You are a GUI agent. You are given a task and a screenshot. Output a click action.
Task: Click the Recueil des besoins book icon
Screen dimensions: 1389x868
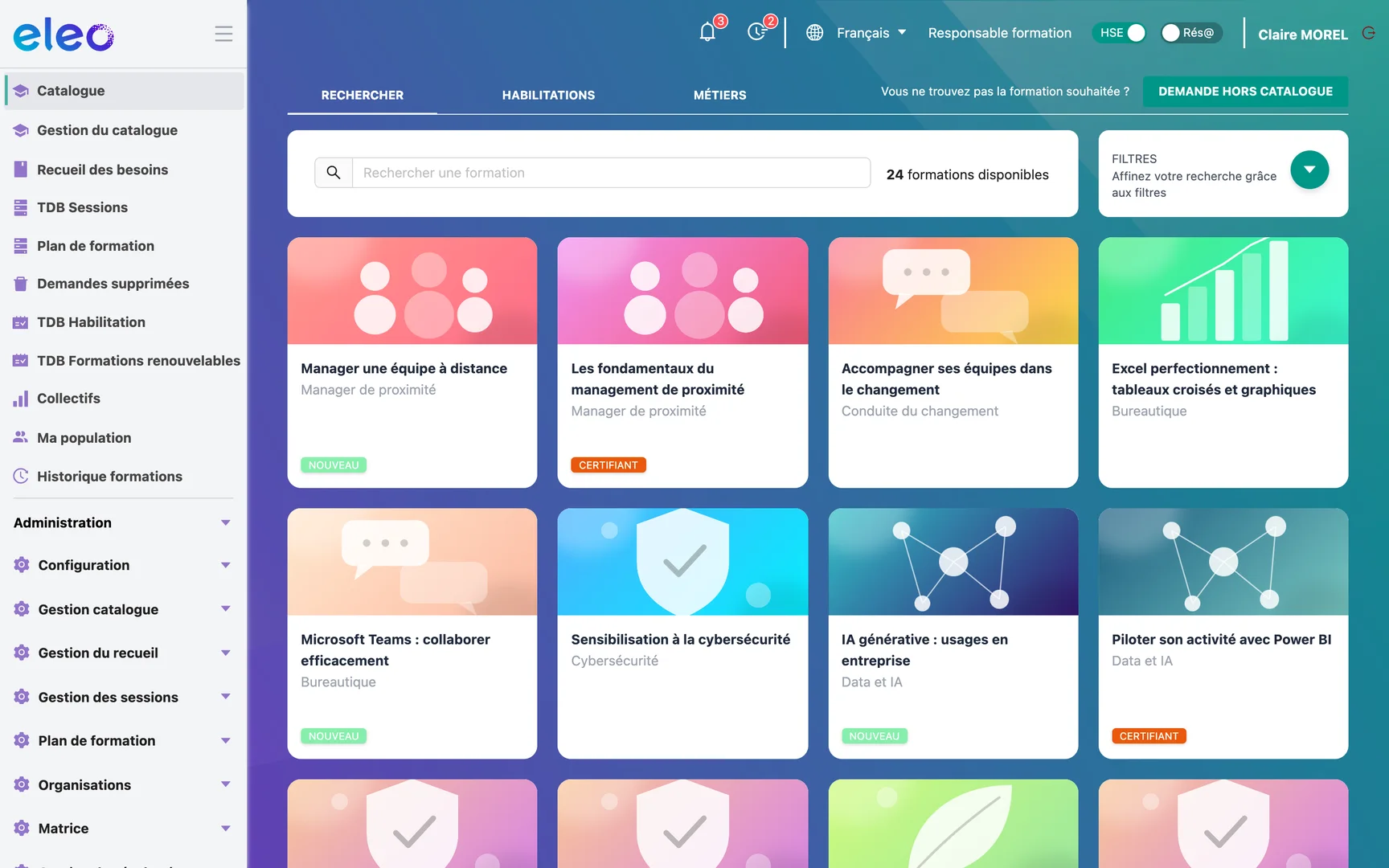pos(21,169)
